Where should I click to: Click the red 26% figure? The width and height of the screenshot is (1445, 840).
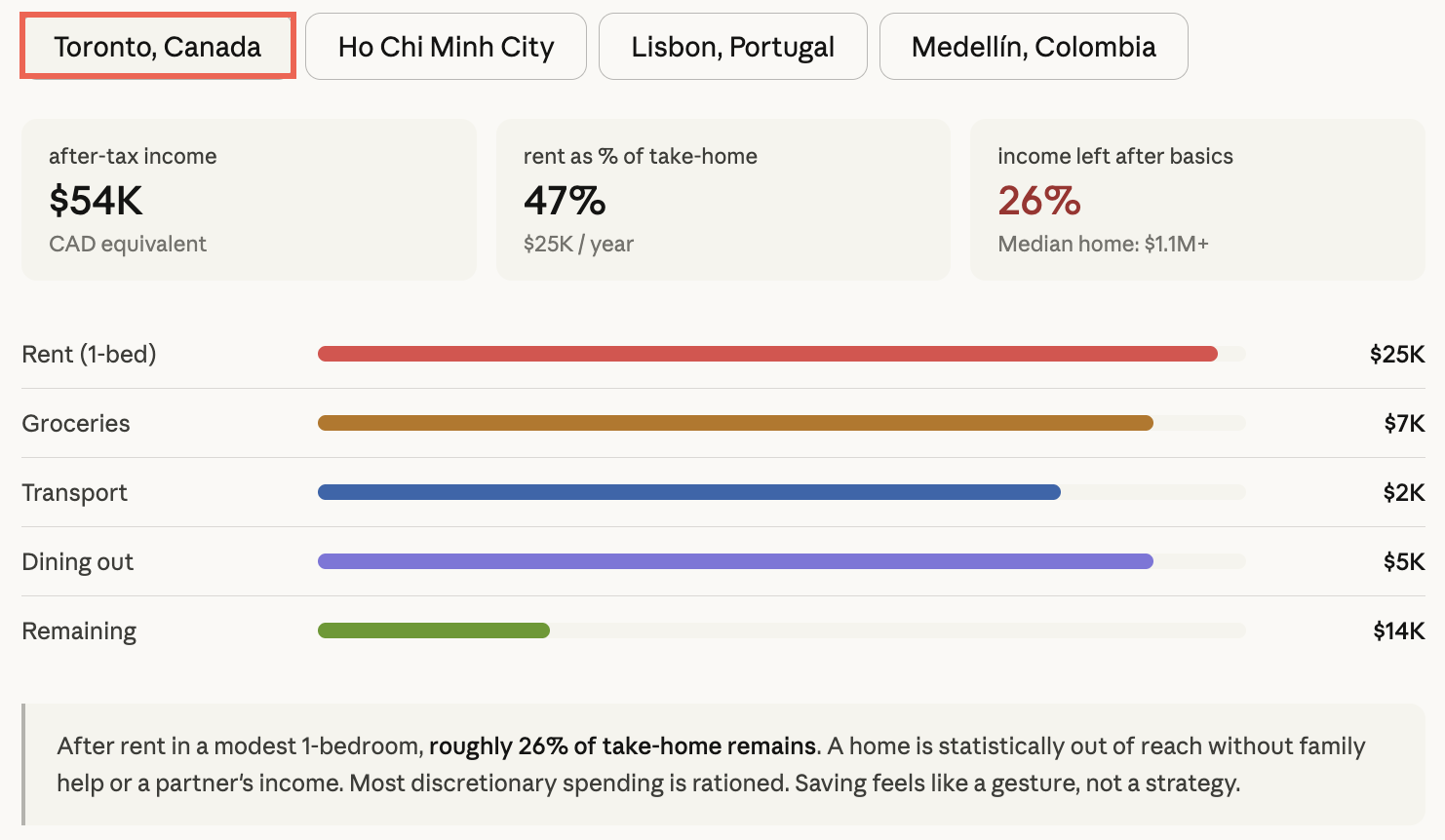click(1038, 201)
